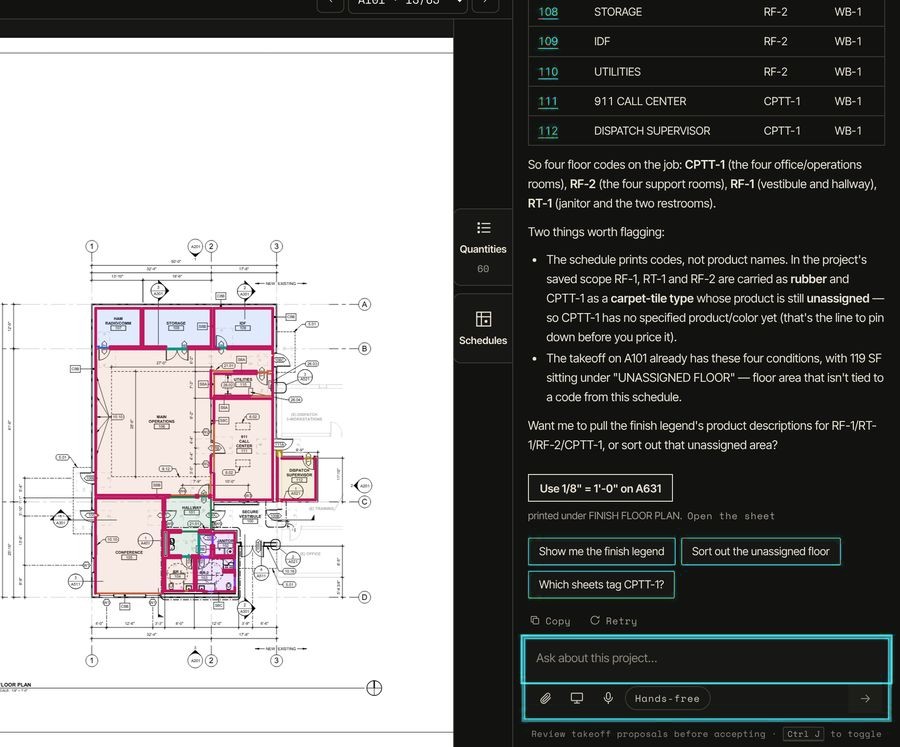Screen dimensions: 900x747
Task: Click the 911 Call Center room on the plan
Action: click(x=243, y=448)
